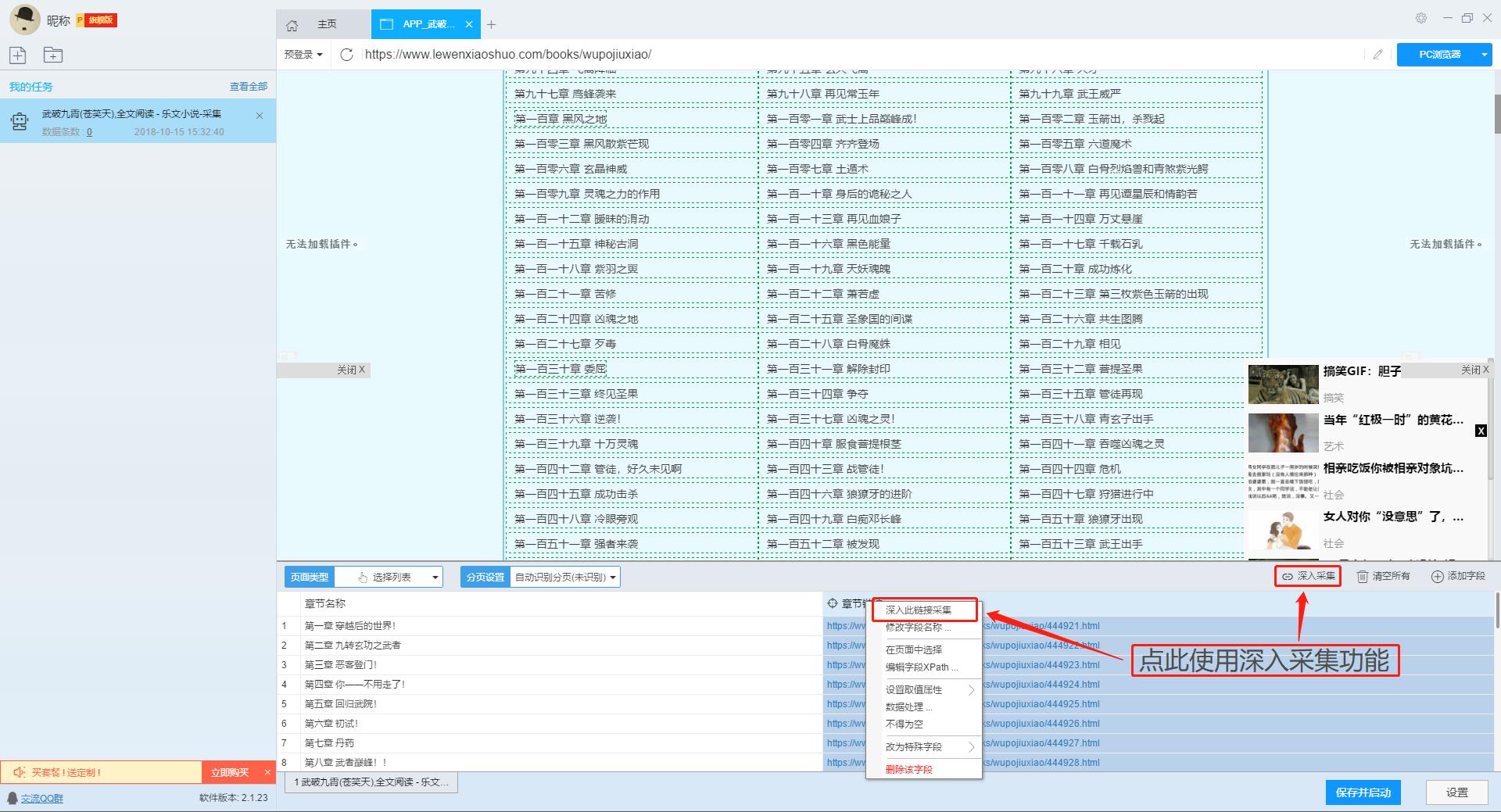Click the new folder group icon
The width and height of the screenshot is (1501, 812).
point(53,55)
